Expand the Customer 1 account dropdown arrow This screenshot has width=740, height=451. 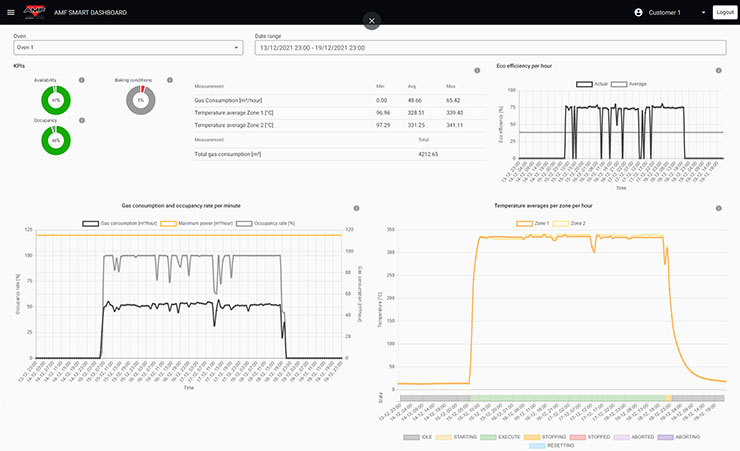point(703,12)
